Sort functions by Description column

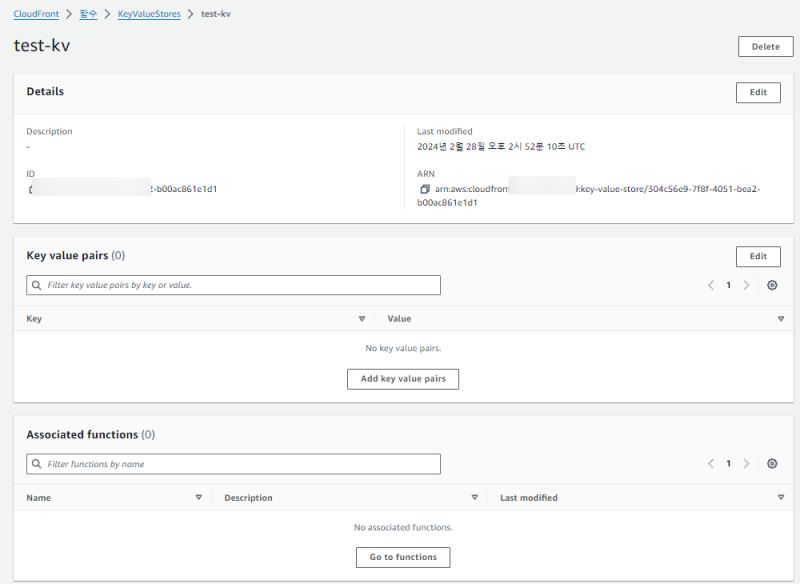(474, 498)
